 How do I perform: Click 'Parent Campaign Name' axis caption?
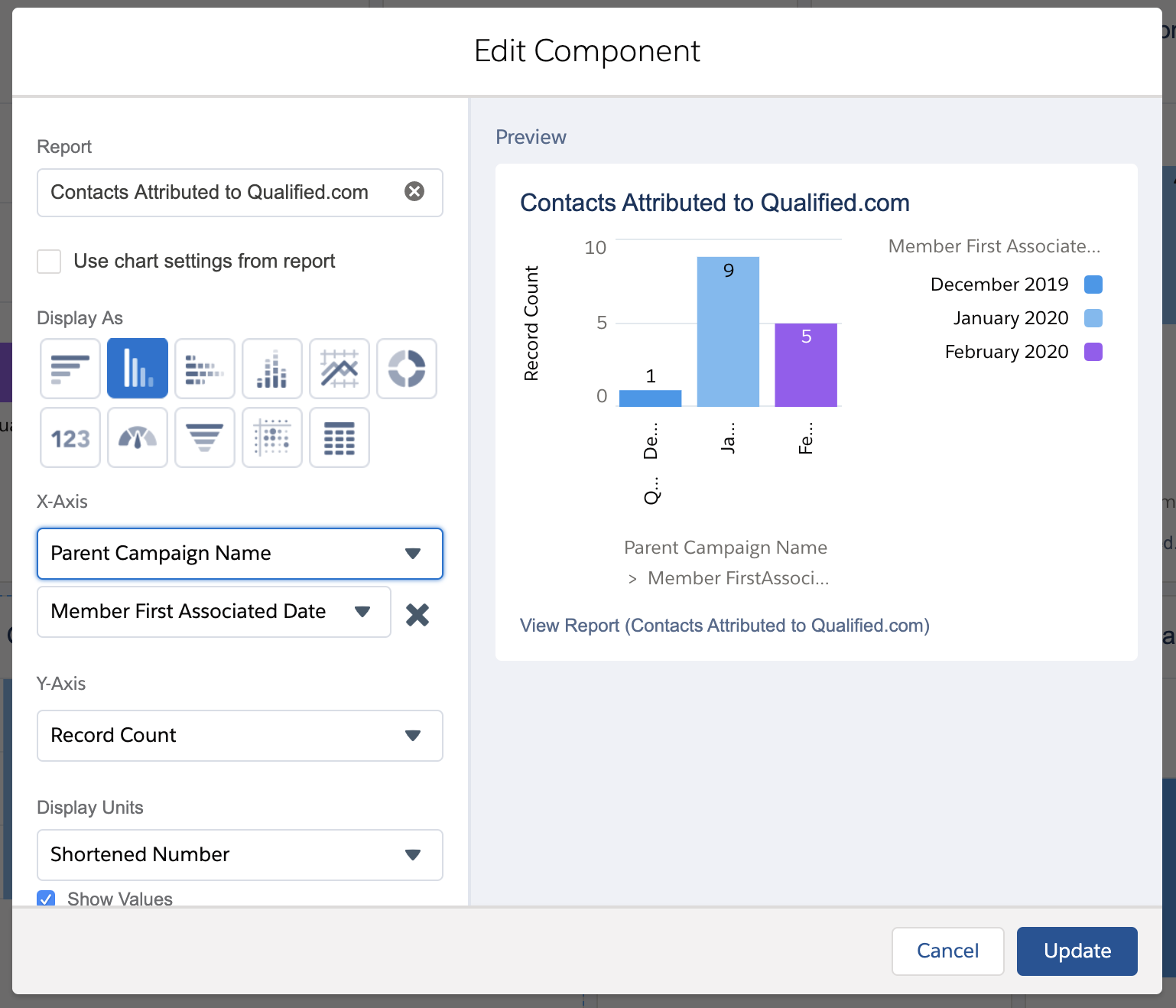(x=726, y=548)
